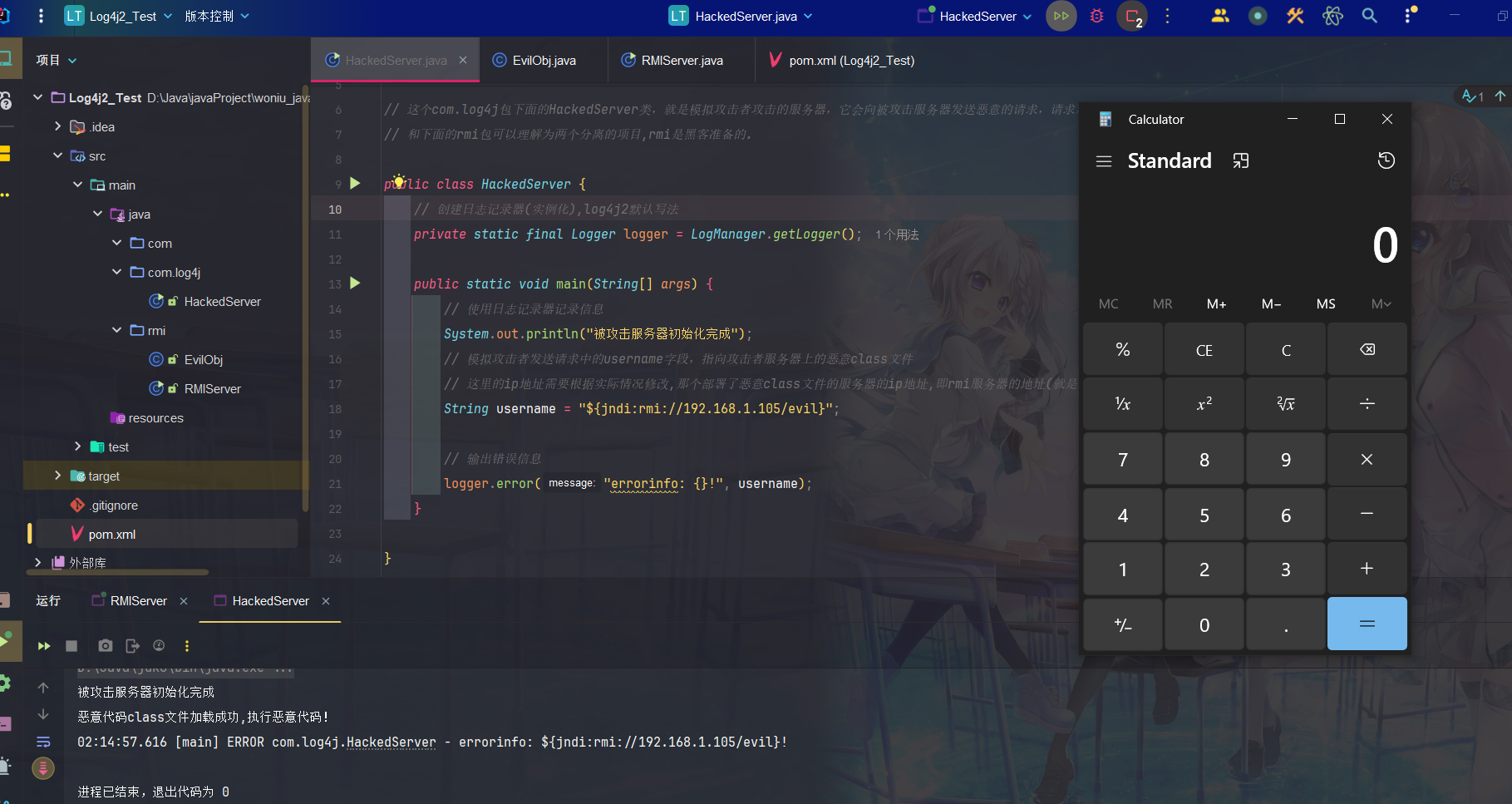This screenshot has width=1512, height=804.
Task: Expand the .idea folder
Action: pyautogui.click(x=57, y=126)
